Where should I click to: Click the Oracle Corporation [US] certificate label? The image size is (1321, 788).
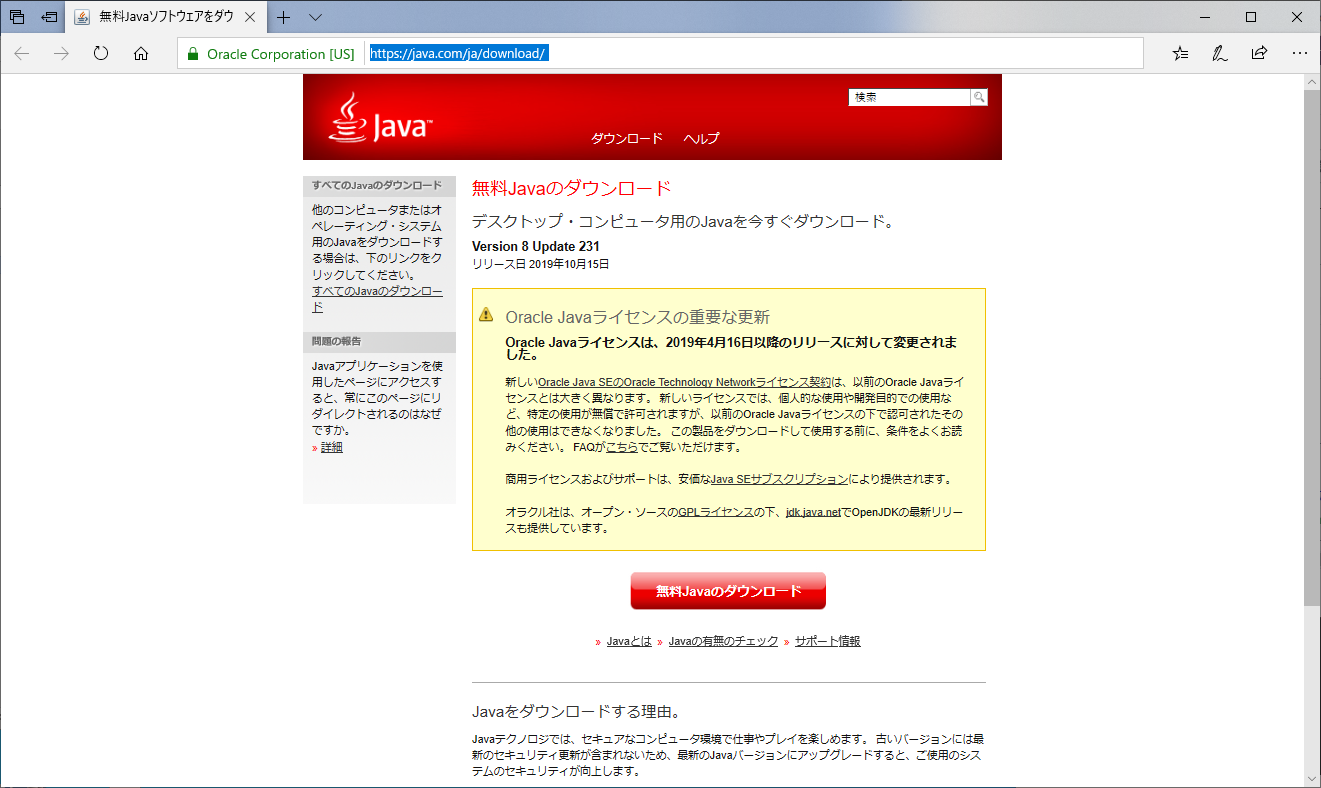click(x=280, y=54)
